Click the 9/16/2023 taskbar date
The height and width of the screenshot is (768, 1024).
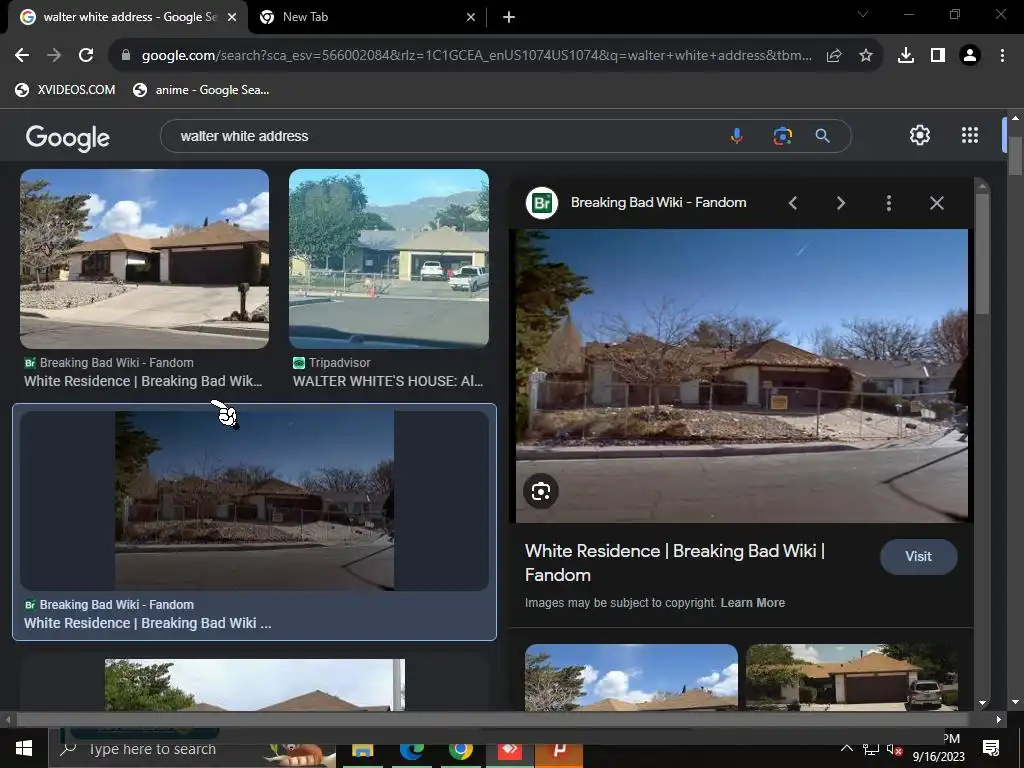[938, 757]
